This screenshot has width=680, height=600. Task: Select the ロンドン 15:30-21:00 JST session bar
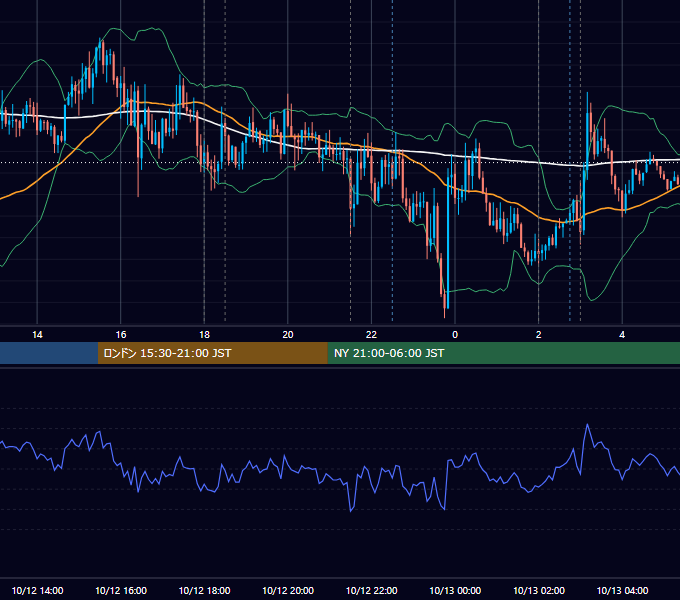click(212, 353)
